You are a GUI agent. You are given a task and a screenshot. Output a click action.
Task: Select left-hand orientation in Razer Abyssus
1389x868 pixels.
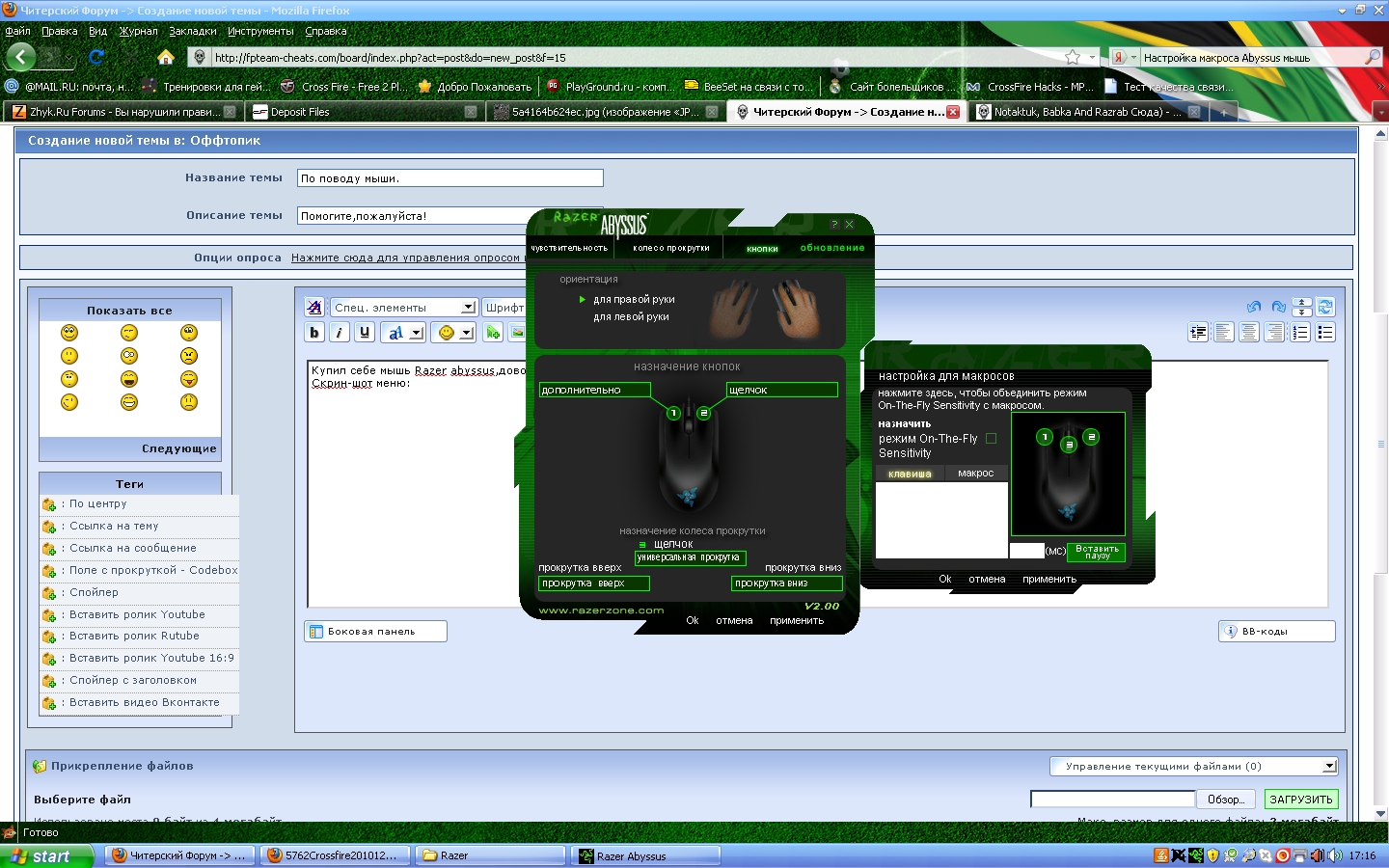point(631,316)
